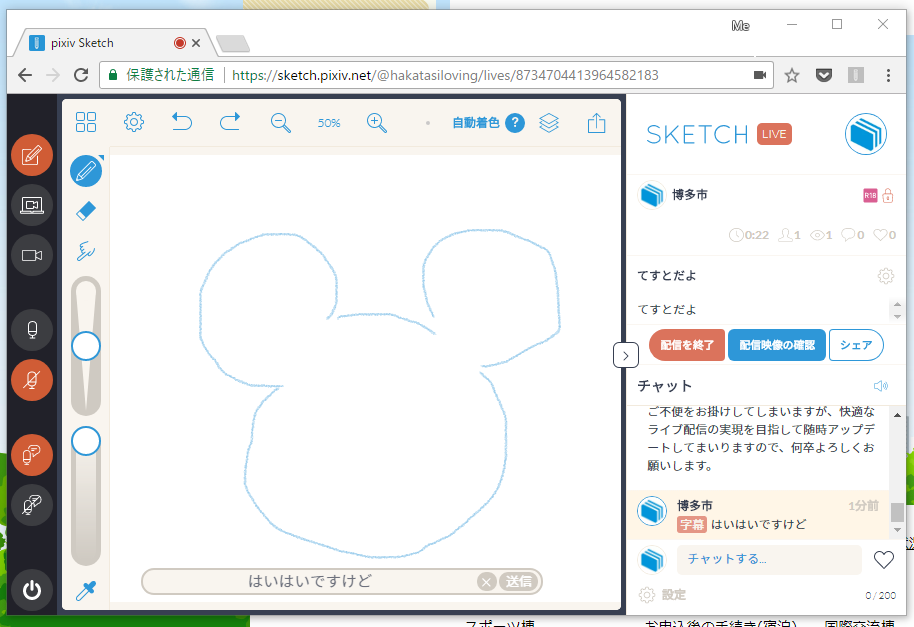Click the 50% zoom level

(x=329, y=123)
